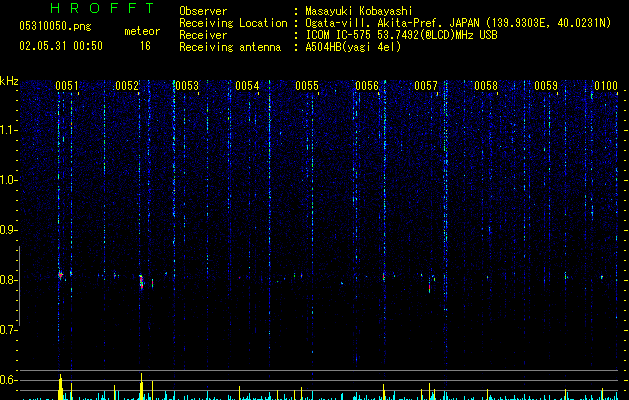
Task: Click the tall yellow intensity bar below the 0052 echo
Action: tap(142, 386)
